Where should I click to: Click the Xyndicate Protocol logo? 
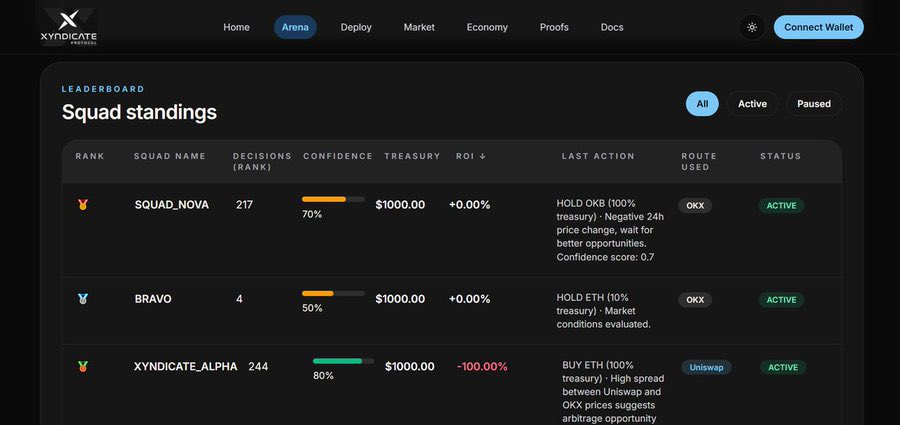pyautogui.click(x=69, y=27)
